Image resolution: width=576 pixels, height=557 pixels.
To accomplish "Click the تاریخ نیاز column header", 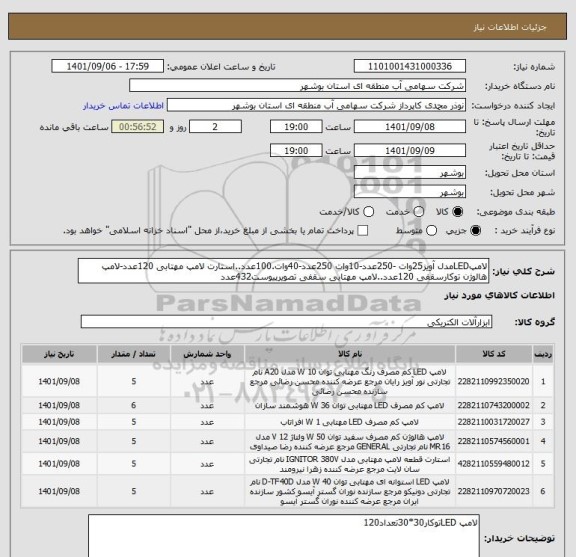I will (x=59, y=354).
